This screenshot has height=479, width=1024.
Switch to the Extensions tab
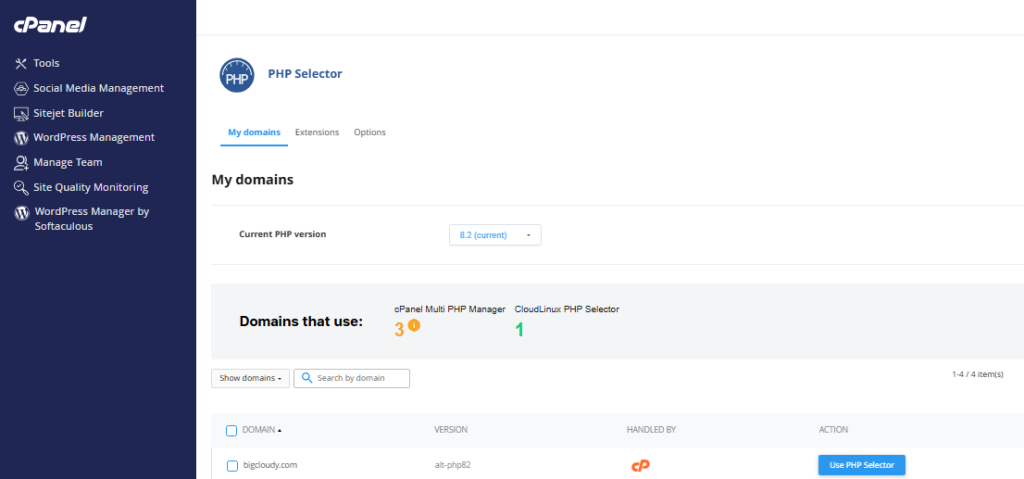[x=317, y=132]
